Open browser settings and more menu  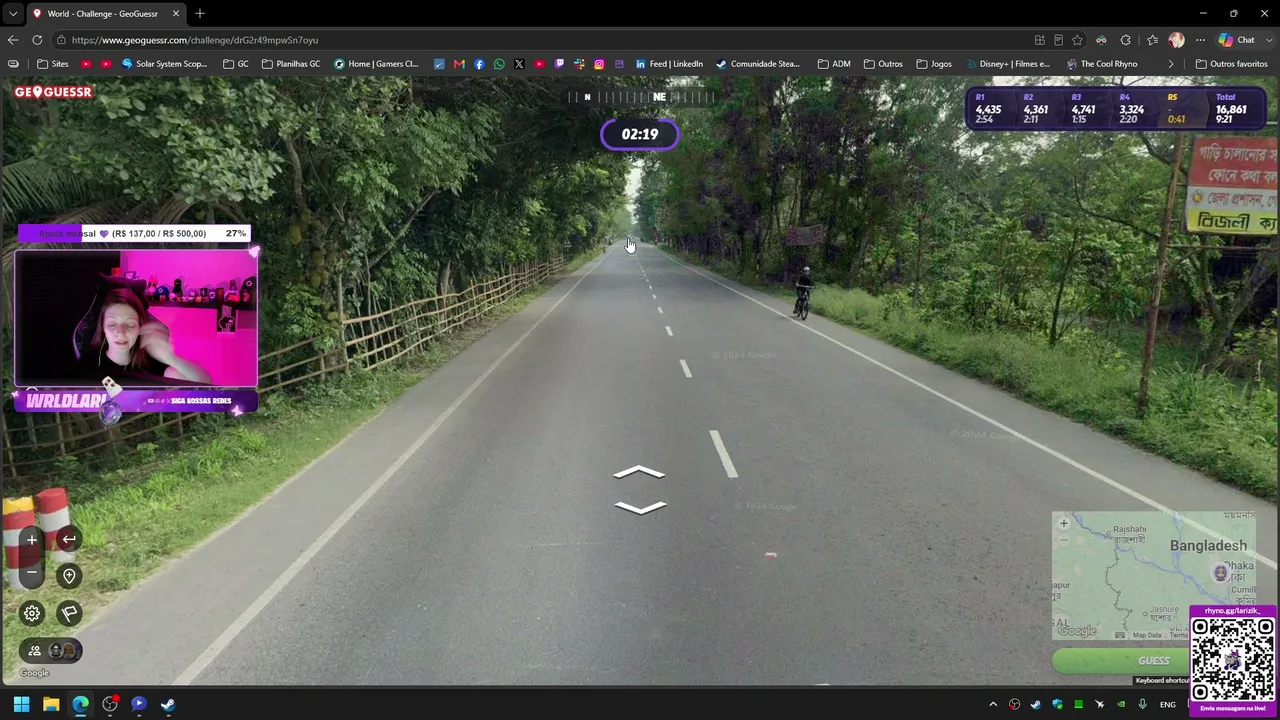click(1201, 40)
